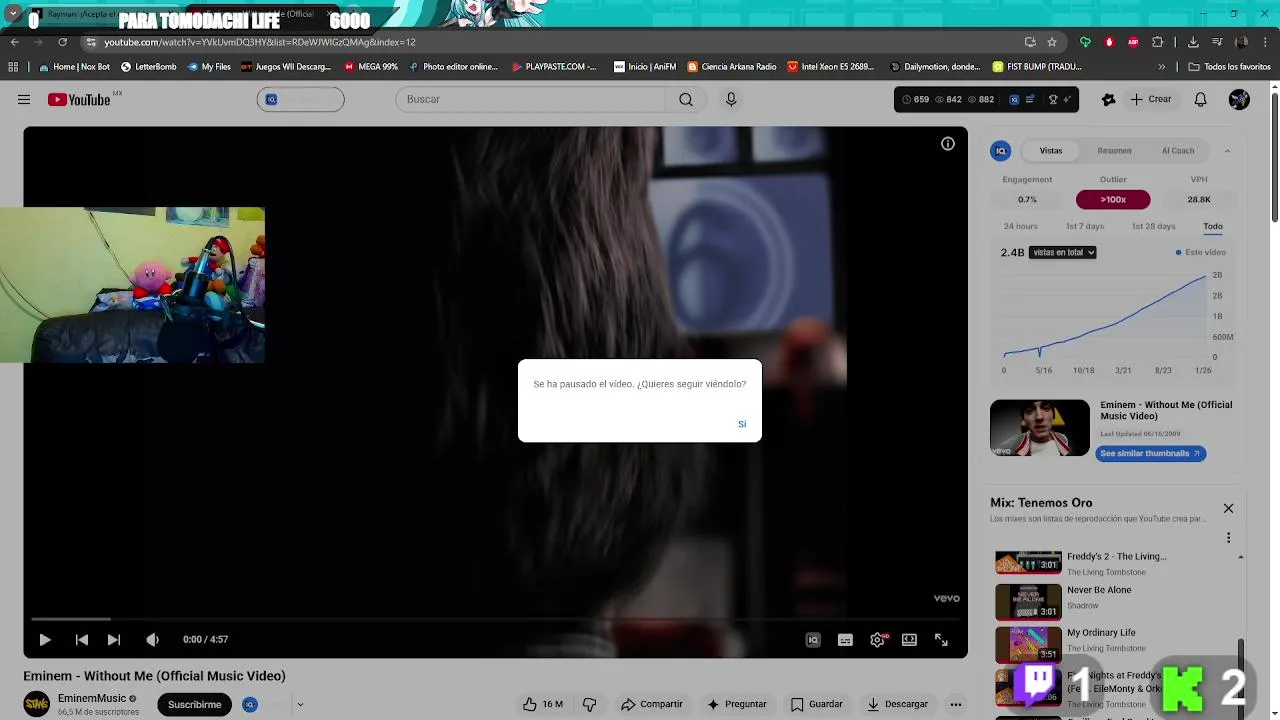This screenshot has width=1280, height=720.
Task: Switch to the Resumen tab
Action: (x=1114, y=151)
